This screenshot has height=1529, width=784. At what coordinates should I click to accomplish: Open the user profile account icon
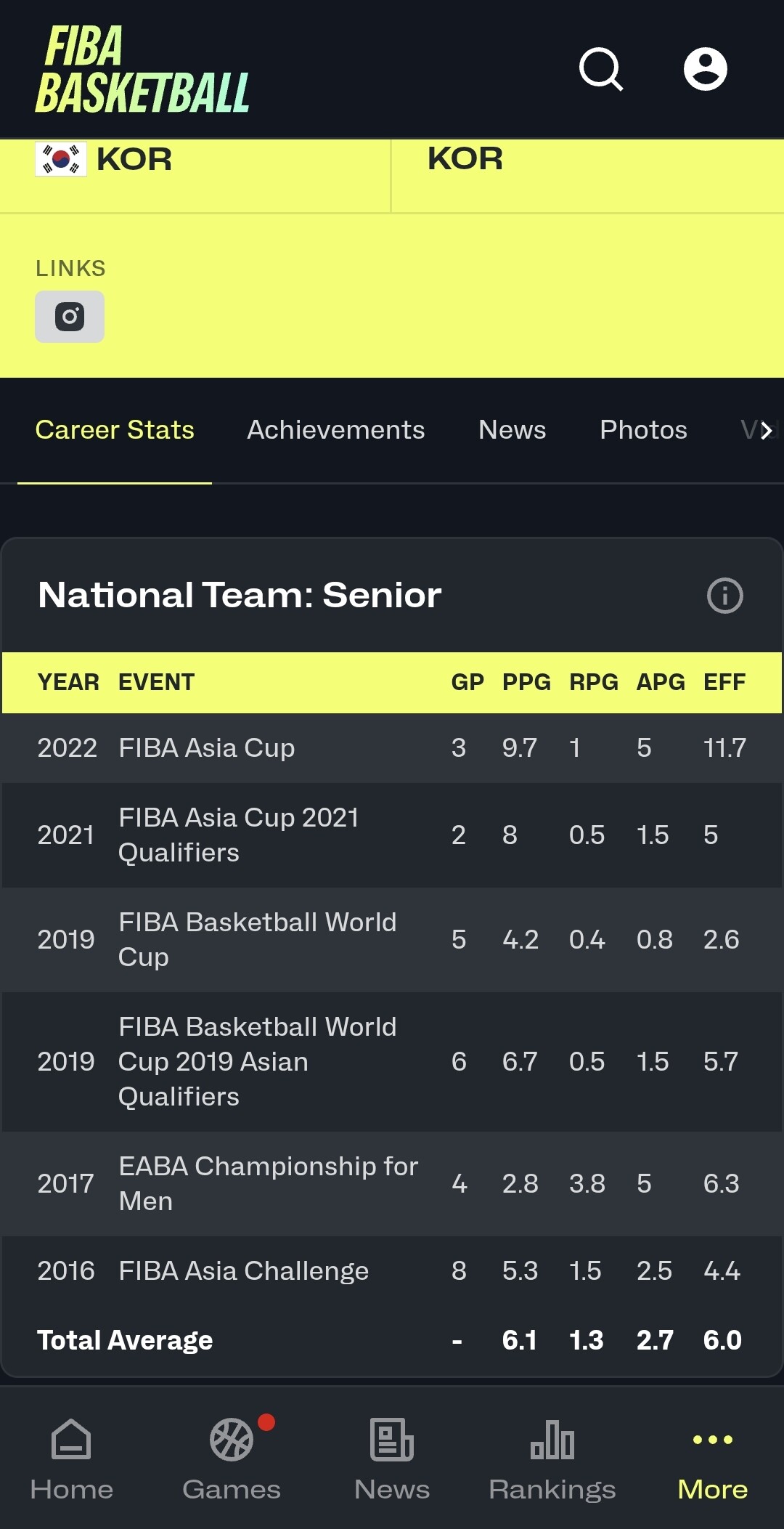click(705, 70)
